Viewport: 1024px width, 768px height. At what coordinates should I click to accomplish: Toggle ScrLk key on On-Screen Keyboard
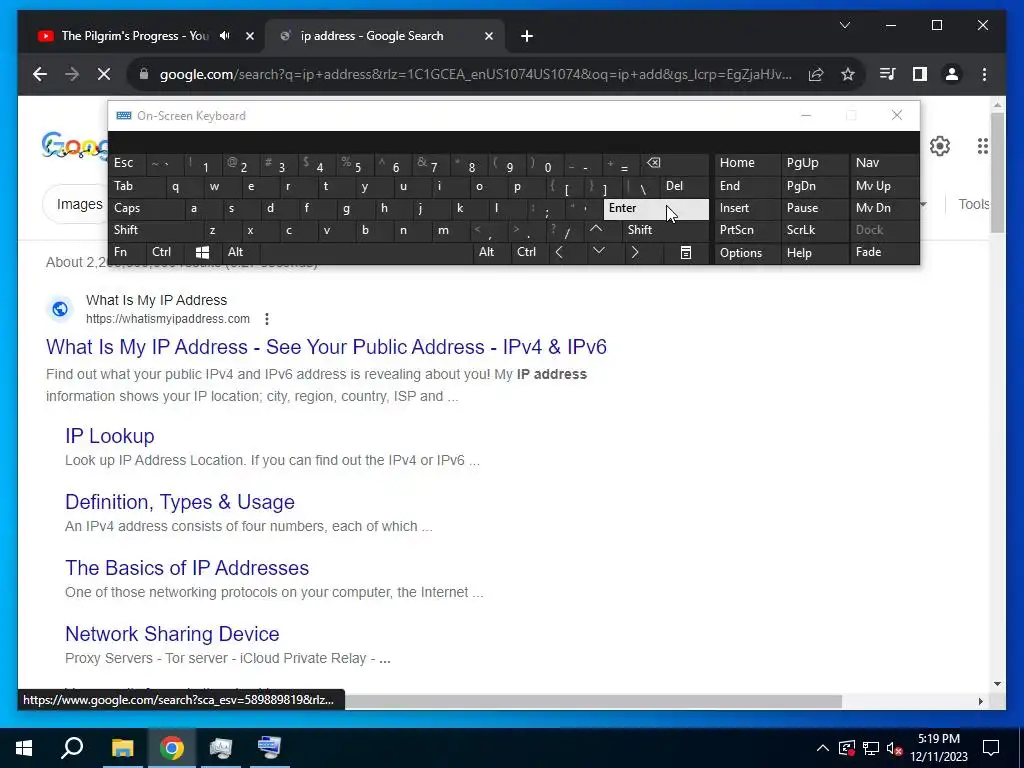(x=814, y=230)
